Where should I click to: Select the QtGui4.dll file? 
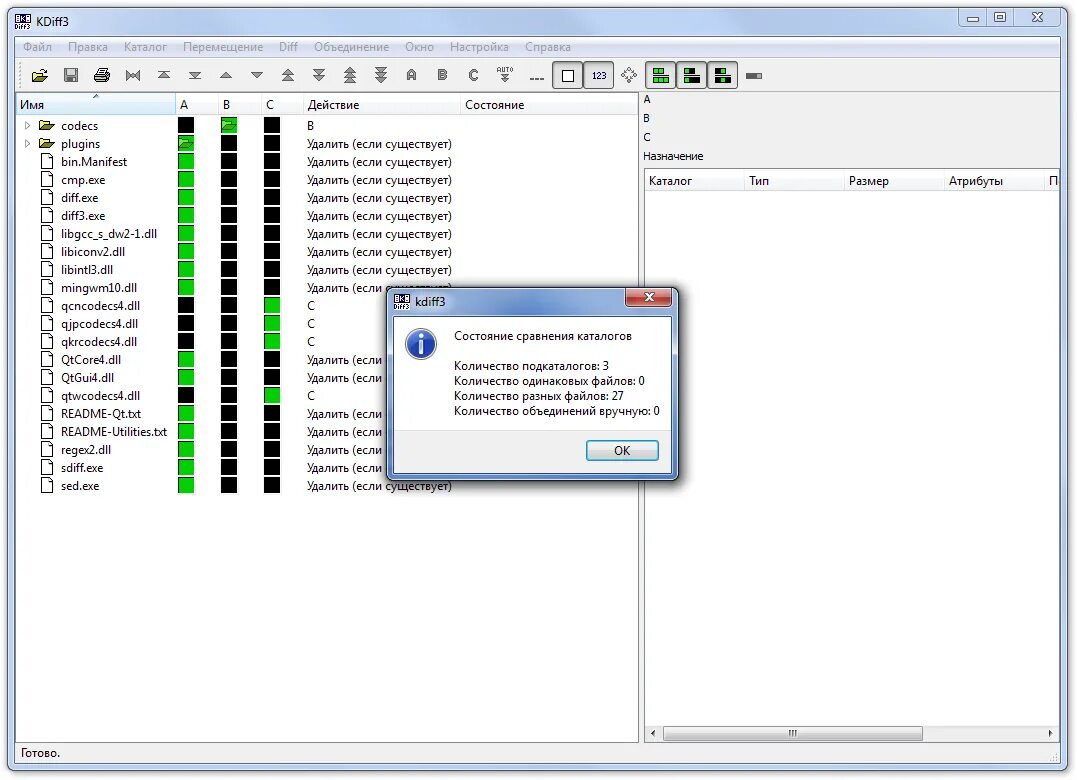coord(87,378)
